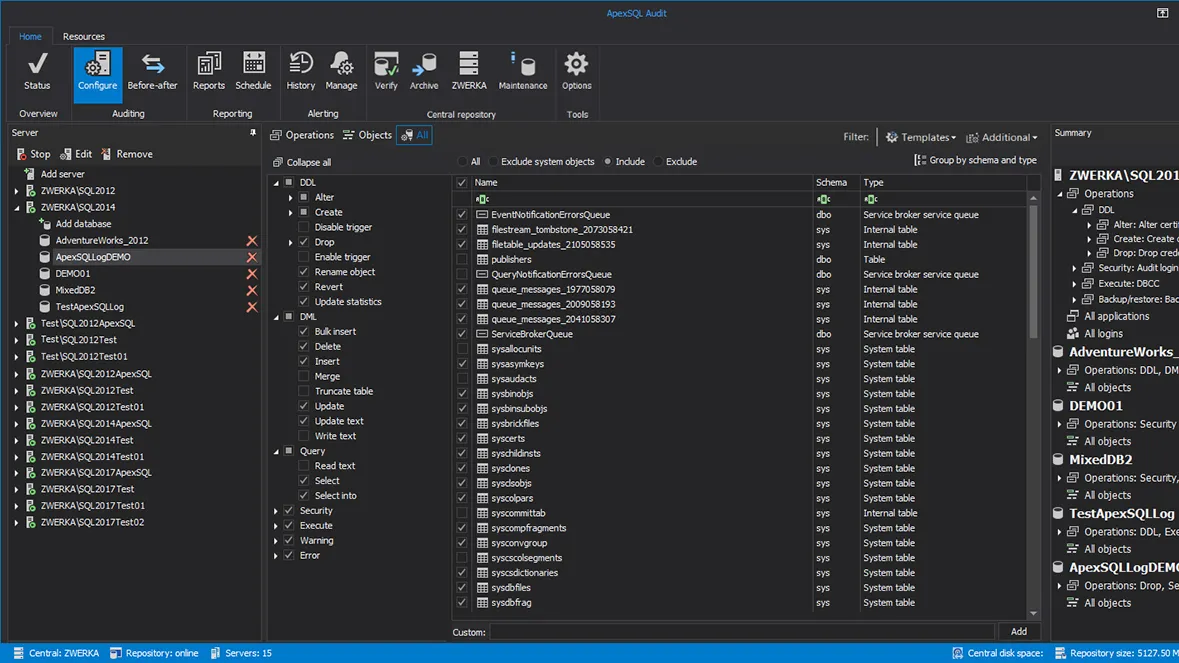Open the Templates filter dropdown
The width and height of the screenshot is (1179, 663).
tap(920, 137)
